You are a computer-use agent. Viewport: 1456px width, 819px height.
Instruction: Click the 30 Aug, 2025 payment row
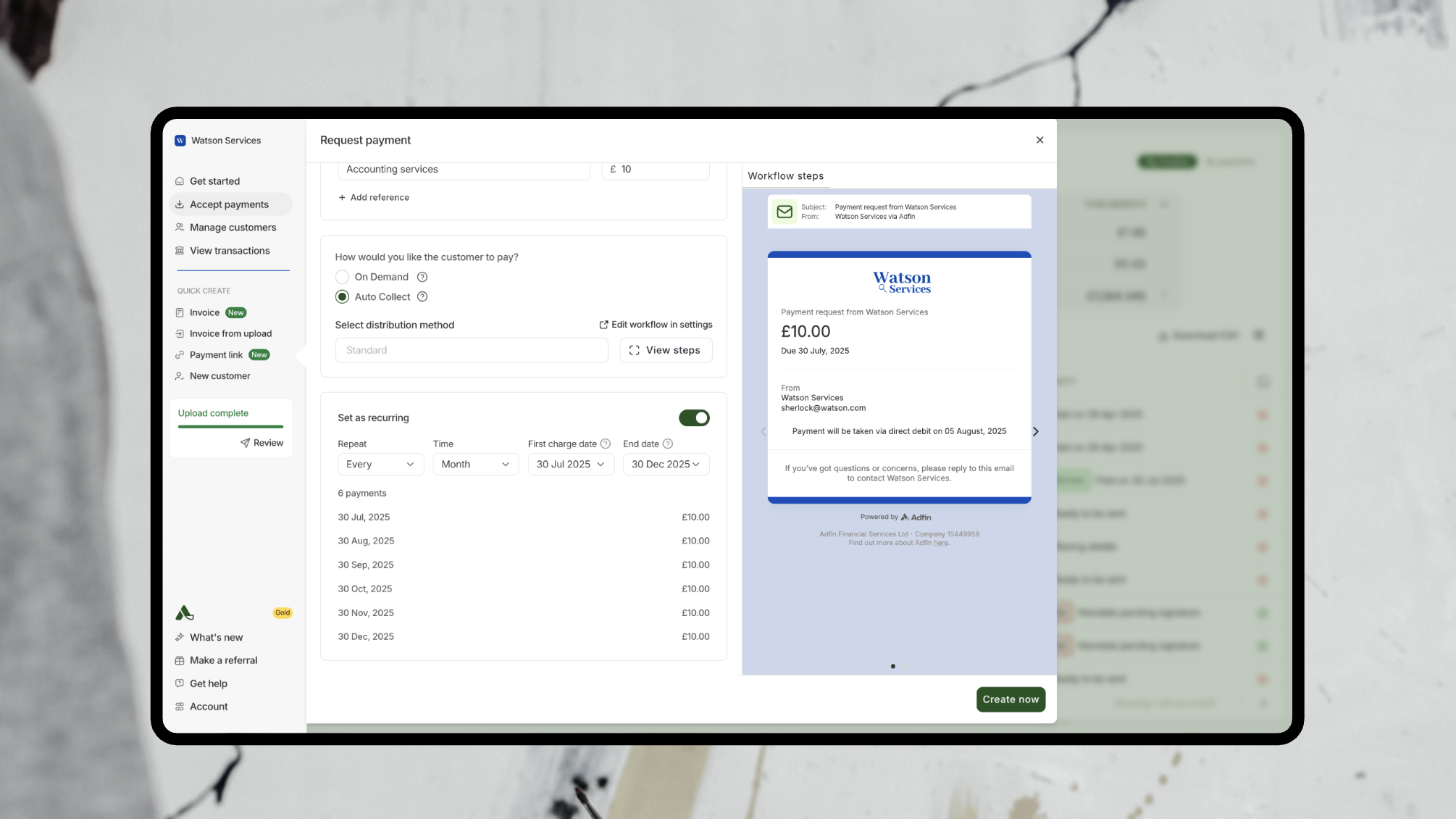(524, 541)
